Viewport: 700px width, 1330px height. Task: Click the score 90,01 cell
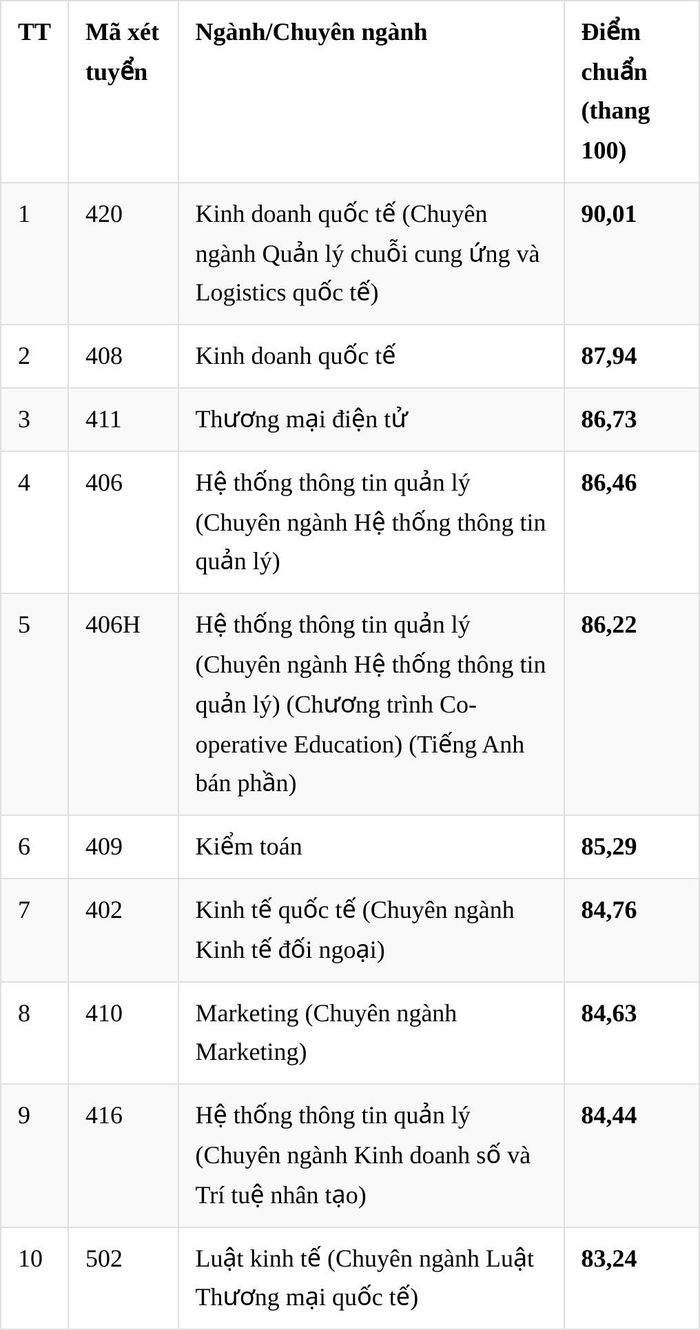(x=631, y=254)
